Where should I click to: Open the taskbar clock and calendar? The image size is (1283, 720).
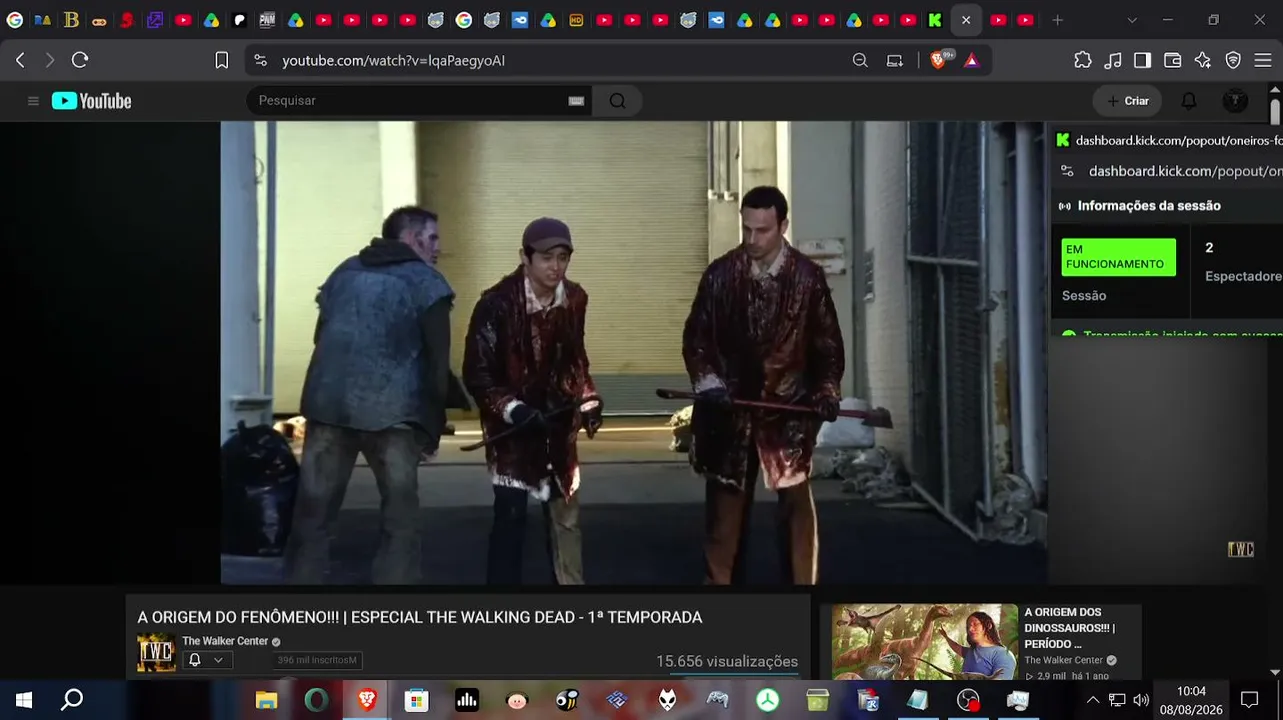(x=1191, y=700)
